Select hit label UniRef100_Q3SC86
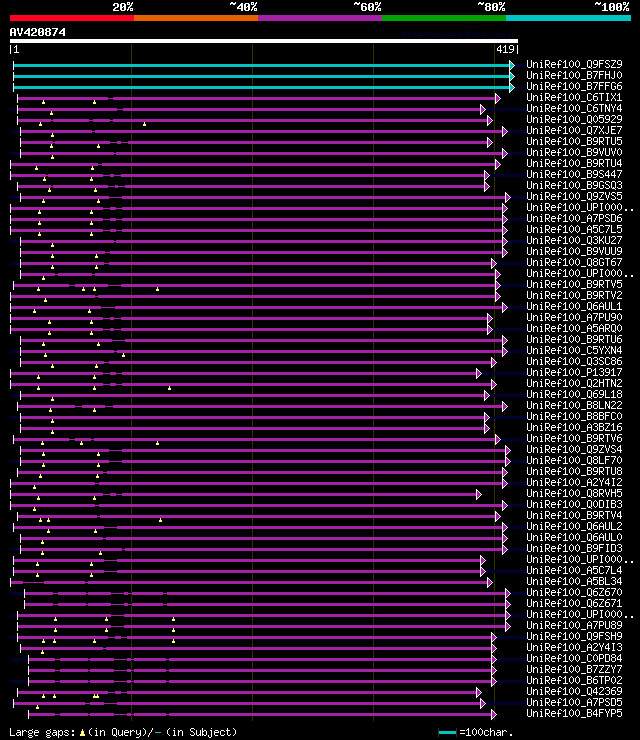This screenshot has width=640, height=740. click(574, 361)
